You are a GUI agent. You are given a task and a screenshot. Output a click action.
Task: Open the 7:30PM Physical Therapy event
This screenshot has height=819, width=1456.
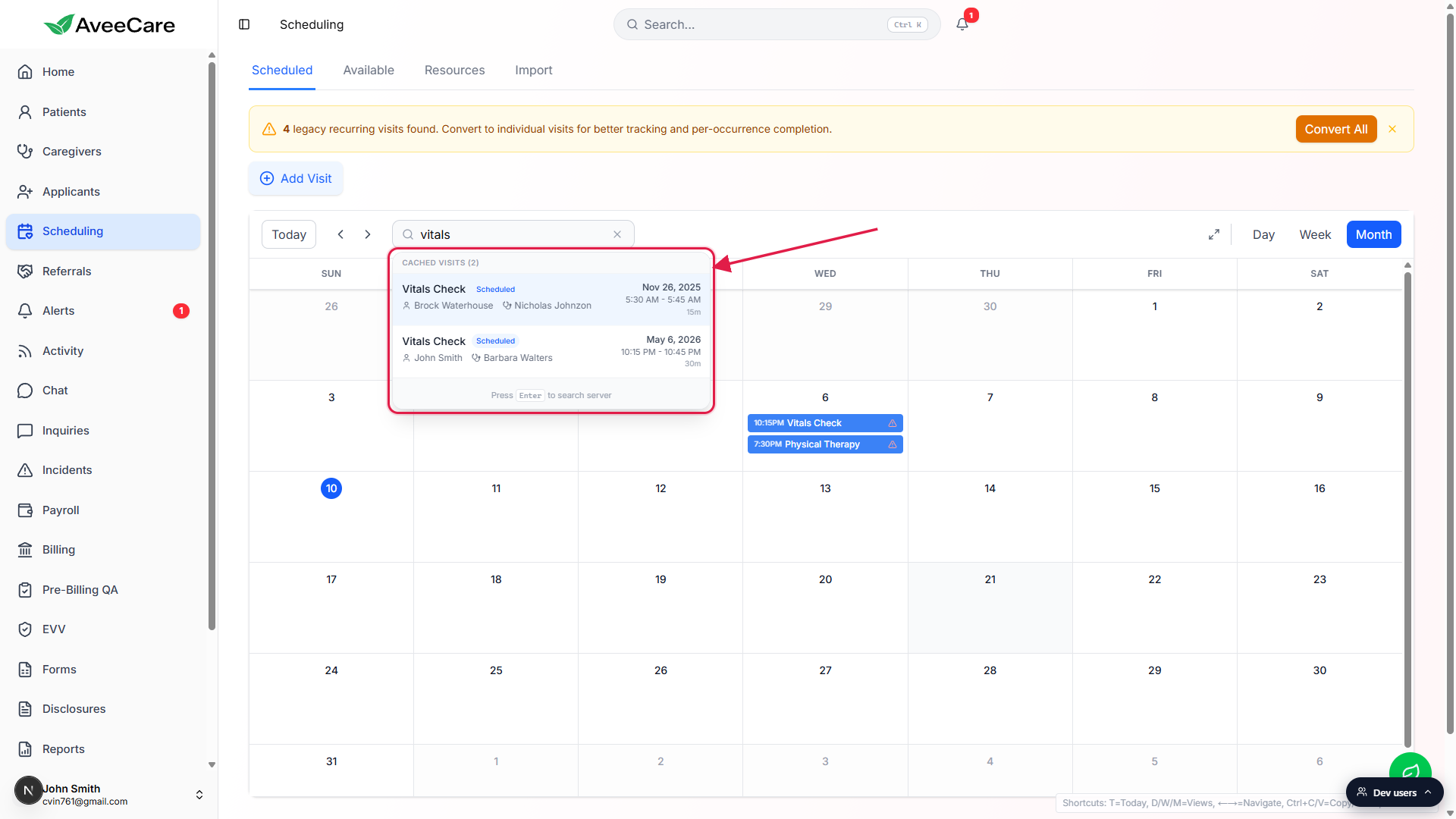[x=825, y=444]
